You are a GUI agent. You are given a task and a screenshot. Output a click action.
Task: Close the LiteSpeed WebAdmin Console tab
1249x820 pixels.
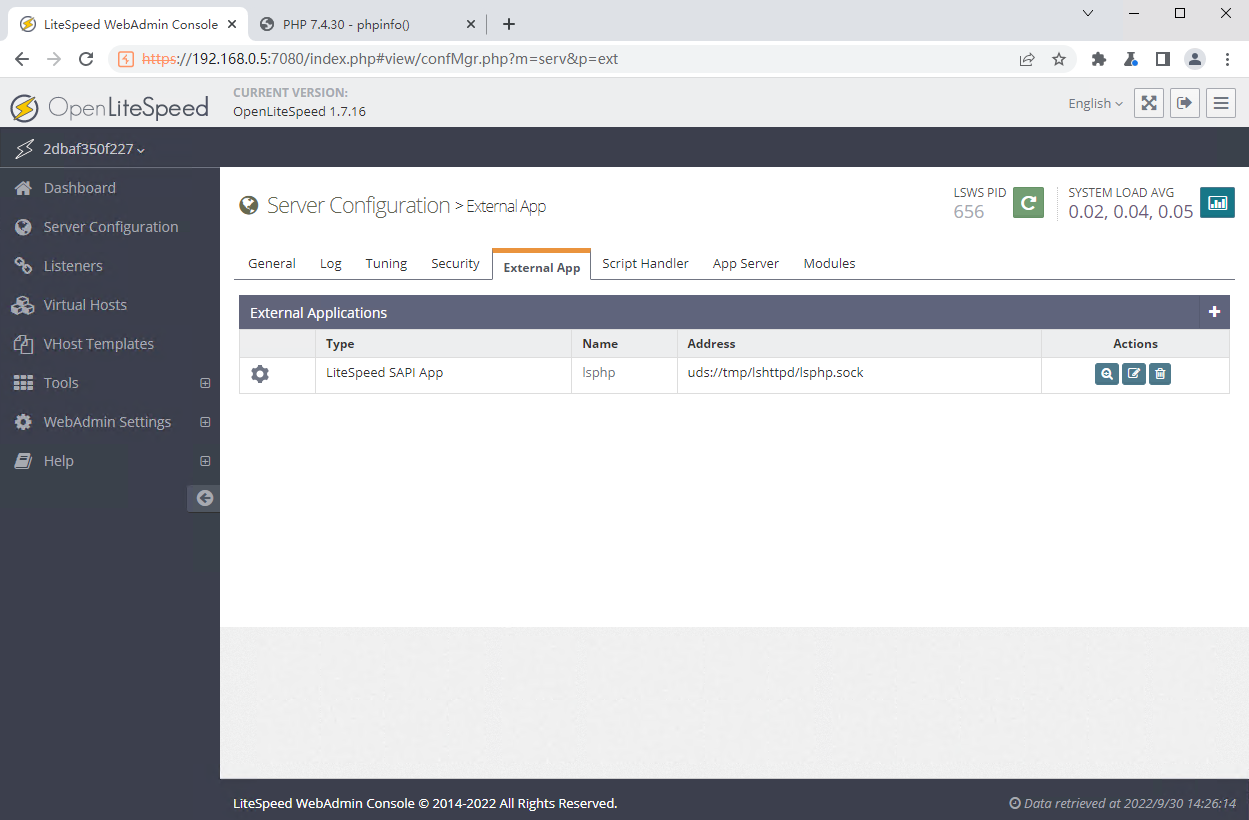(x=232, y=24)
